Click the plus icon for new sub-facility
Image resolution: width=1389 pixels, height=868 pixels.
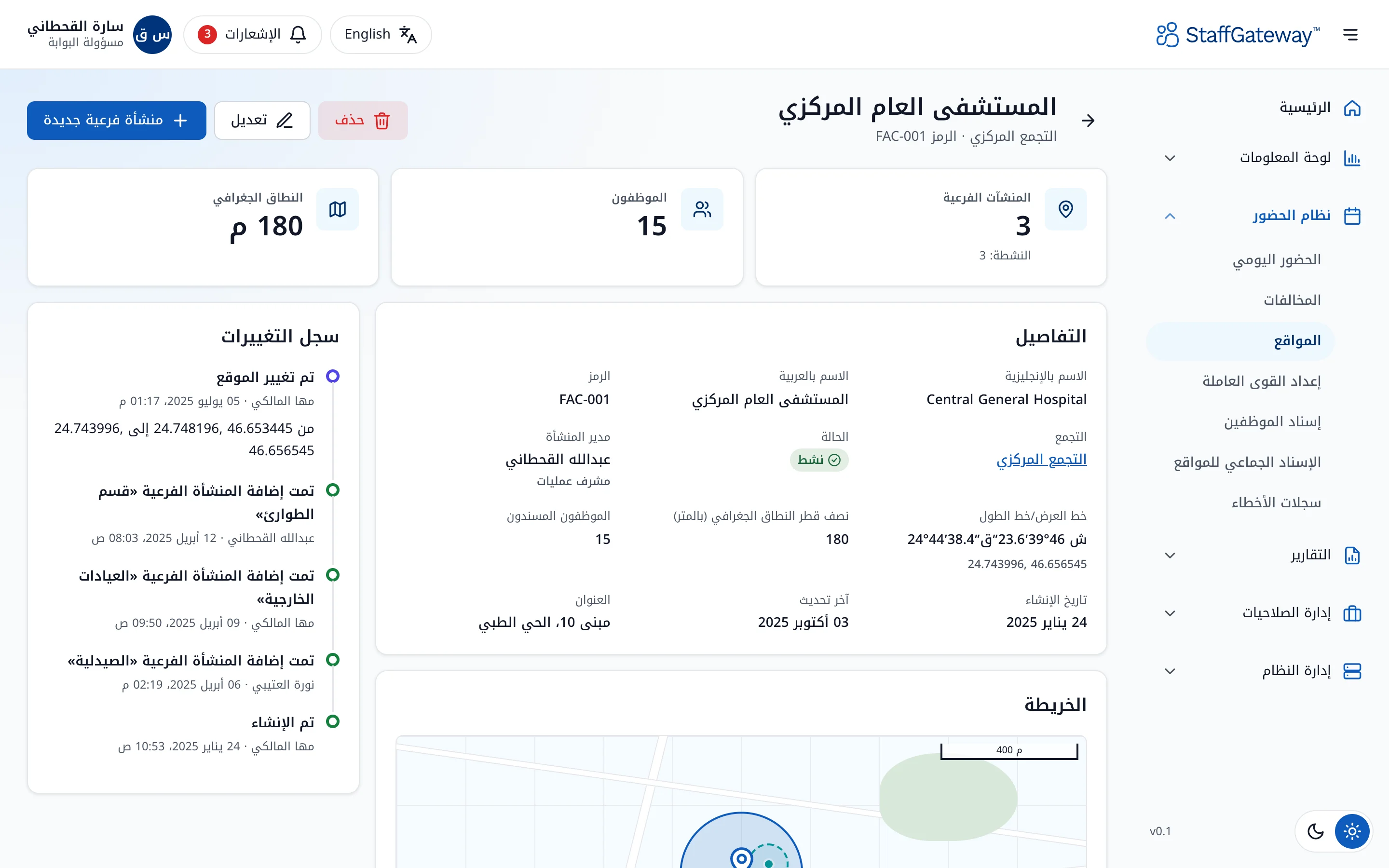pos(180,121)
